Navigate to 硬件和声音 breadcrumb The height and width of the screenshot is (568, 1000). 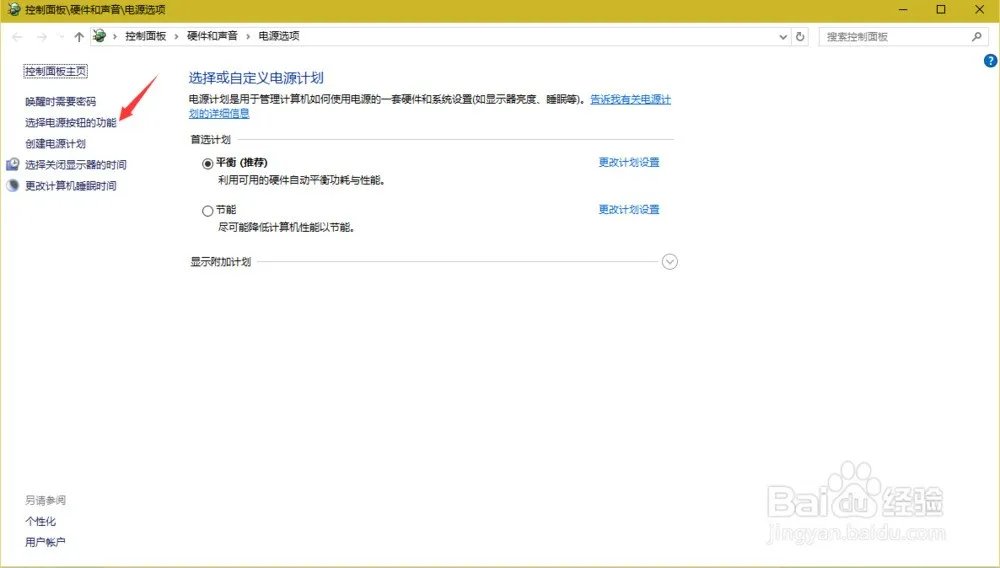click(x=212, y=36)
